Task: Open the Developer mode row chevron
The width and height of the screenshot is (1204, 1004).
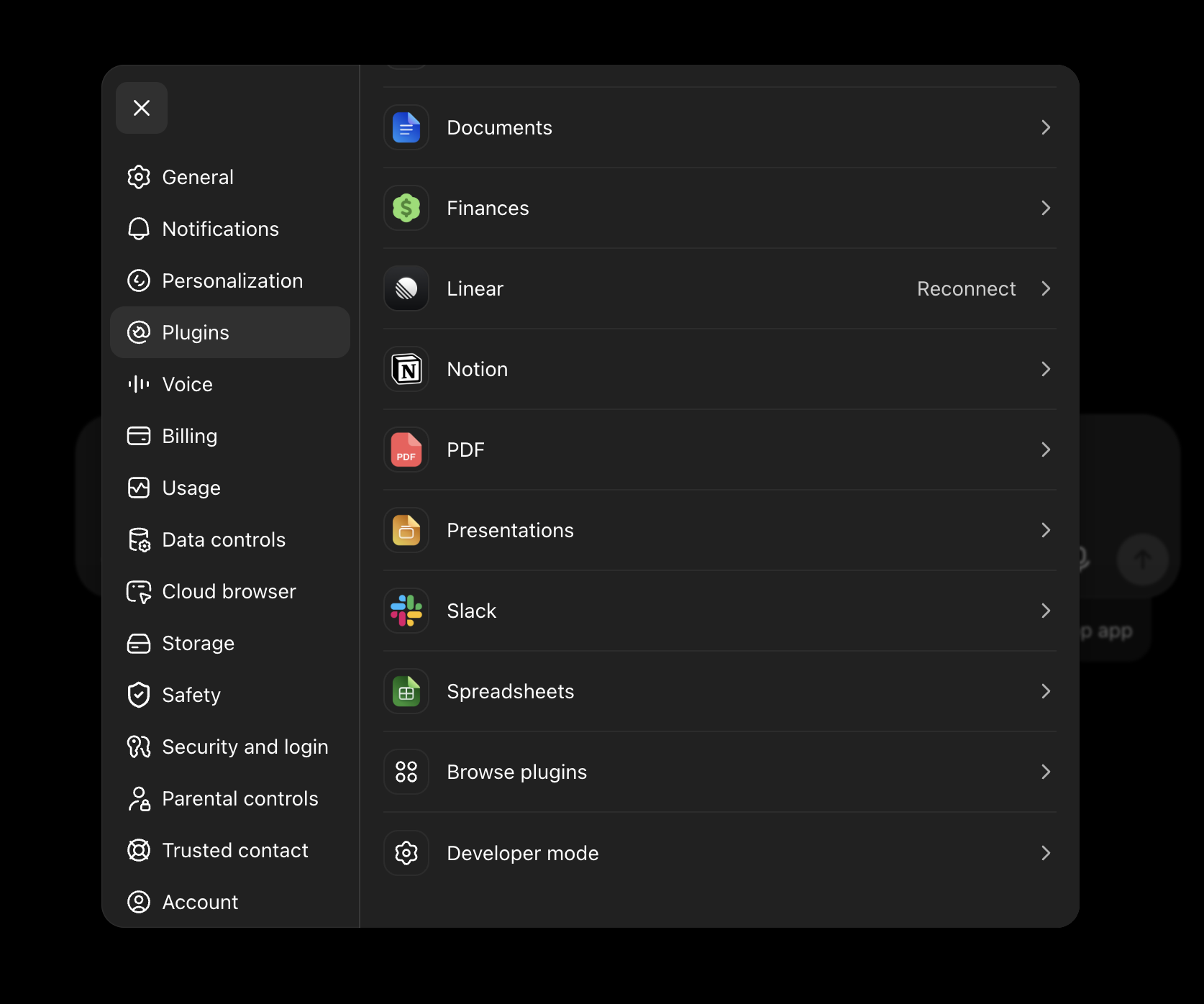Action: click(x=1046, y=853)
